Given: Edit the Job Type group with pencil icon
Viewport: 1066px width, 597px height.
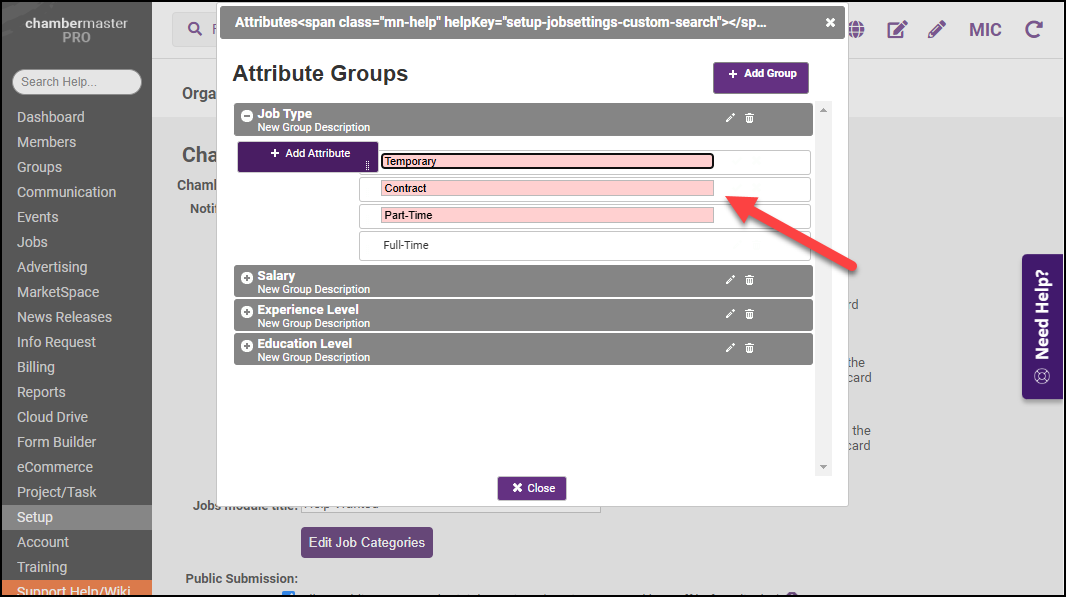Looking at the screenshot, I should [x=730, y=118].
